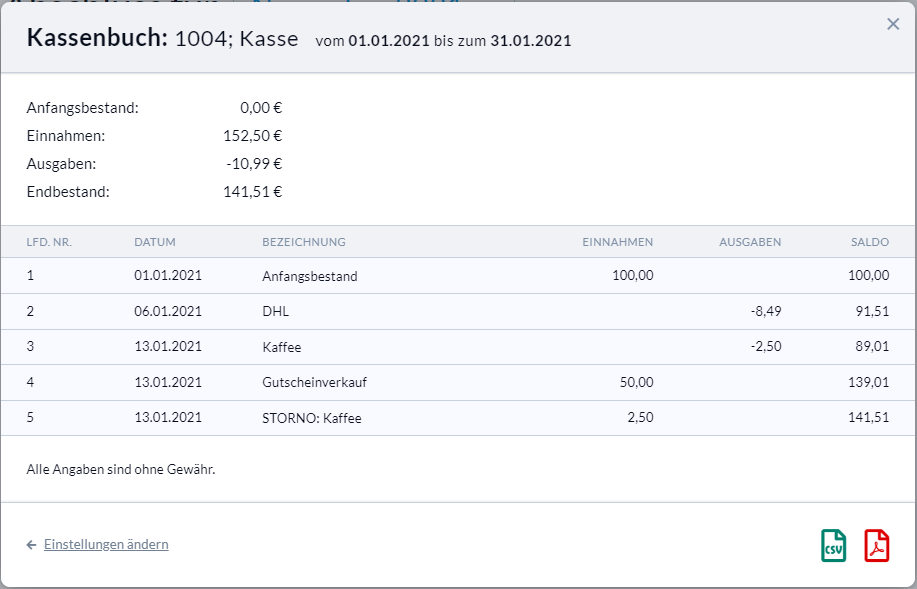Image resolution: width=917 pixels, height=589 pixels.
Task: Close the Kassenbuch dialog
Action: [893, 24]
